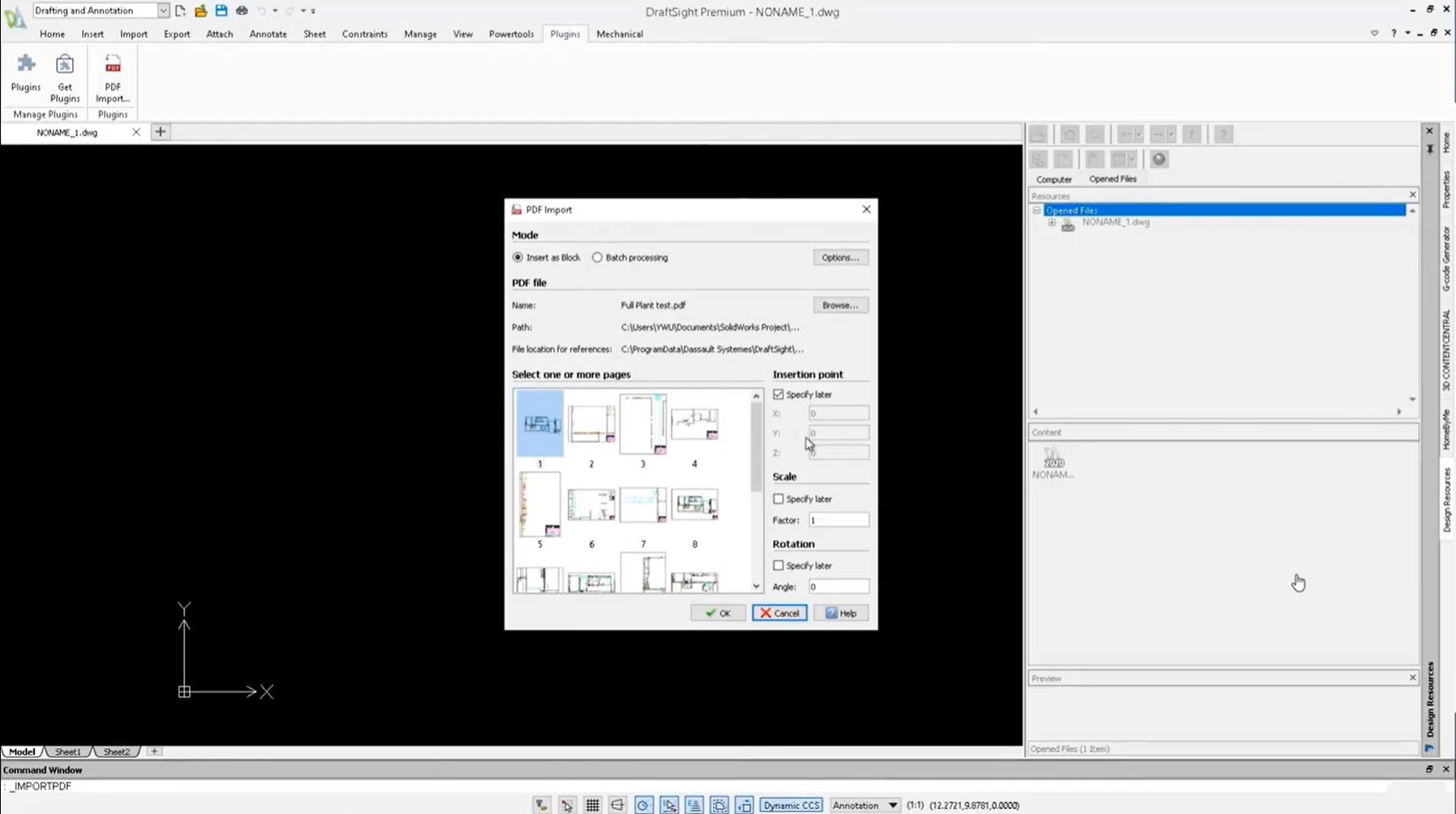Click the help question icon in Design Resources toolbar
1456x814 pixels.
(x=1223, y=135)
